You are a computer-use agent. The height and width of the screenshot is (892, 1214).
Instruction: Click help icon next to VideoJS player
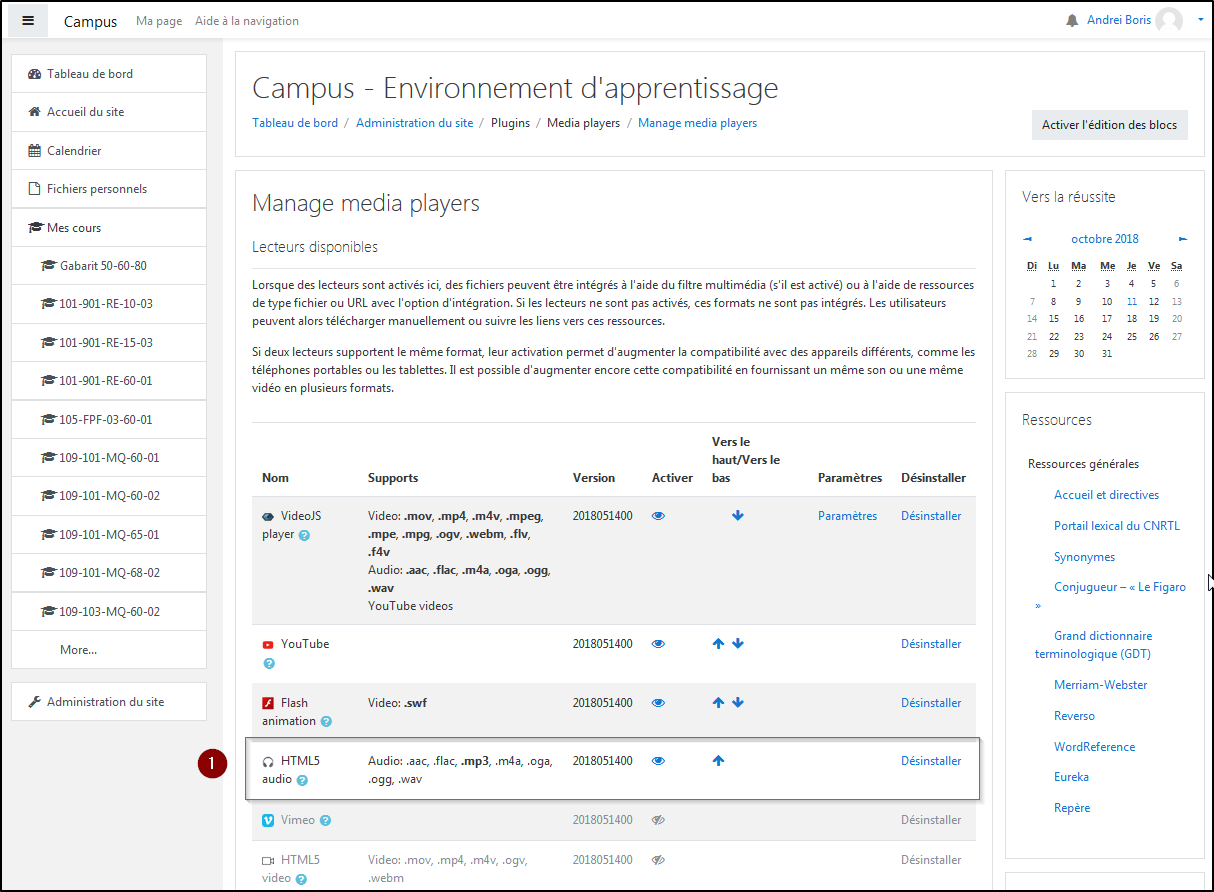304,535
